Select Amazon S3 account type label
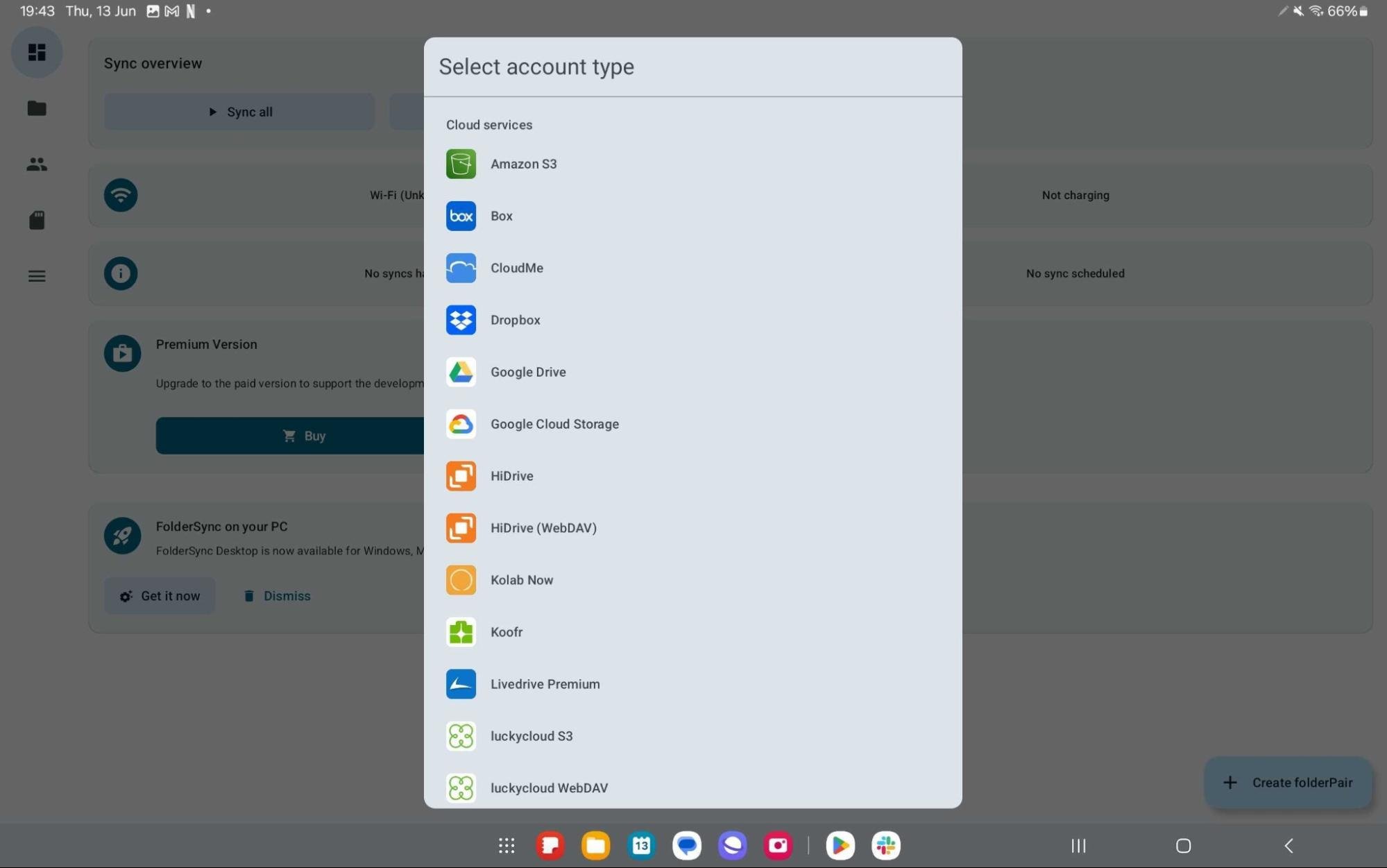The image size is (1387, 868). (x=523, y=164)
